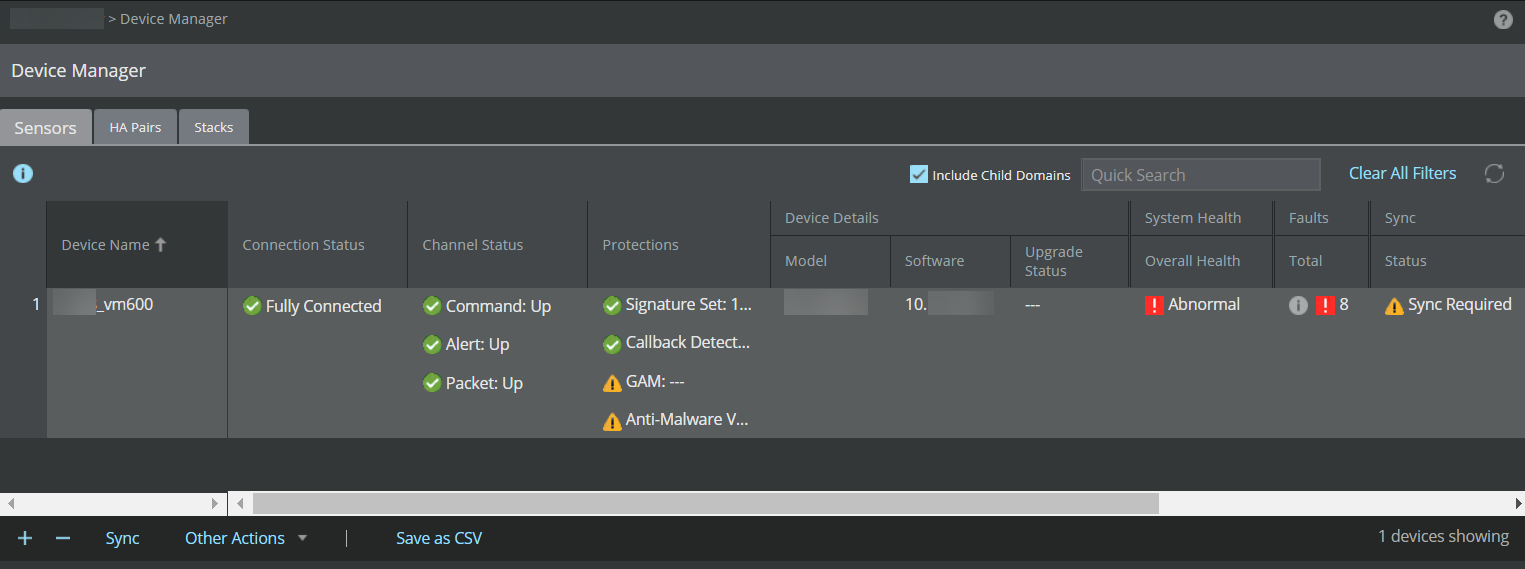Screen dimensions: 1525x569
Task: Click the fault count 8
Action: point(1344,305)
